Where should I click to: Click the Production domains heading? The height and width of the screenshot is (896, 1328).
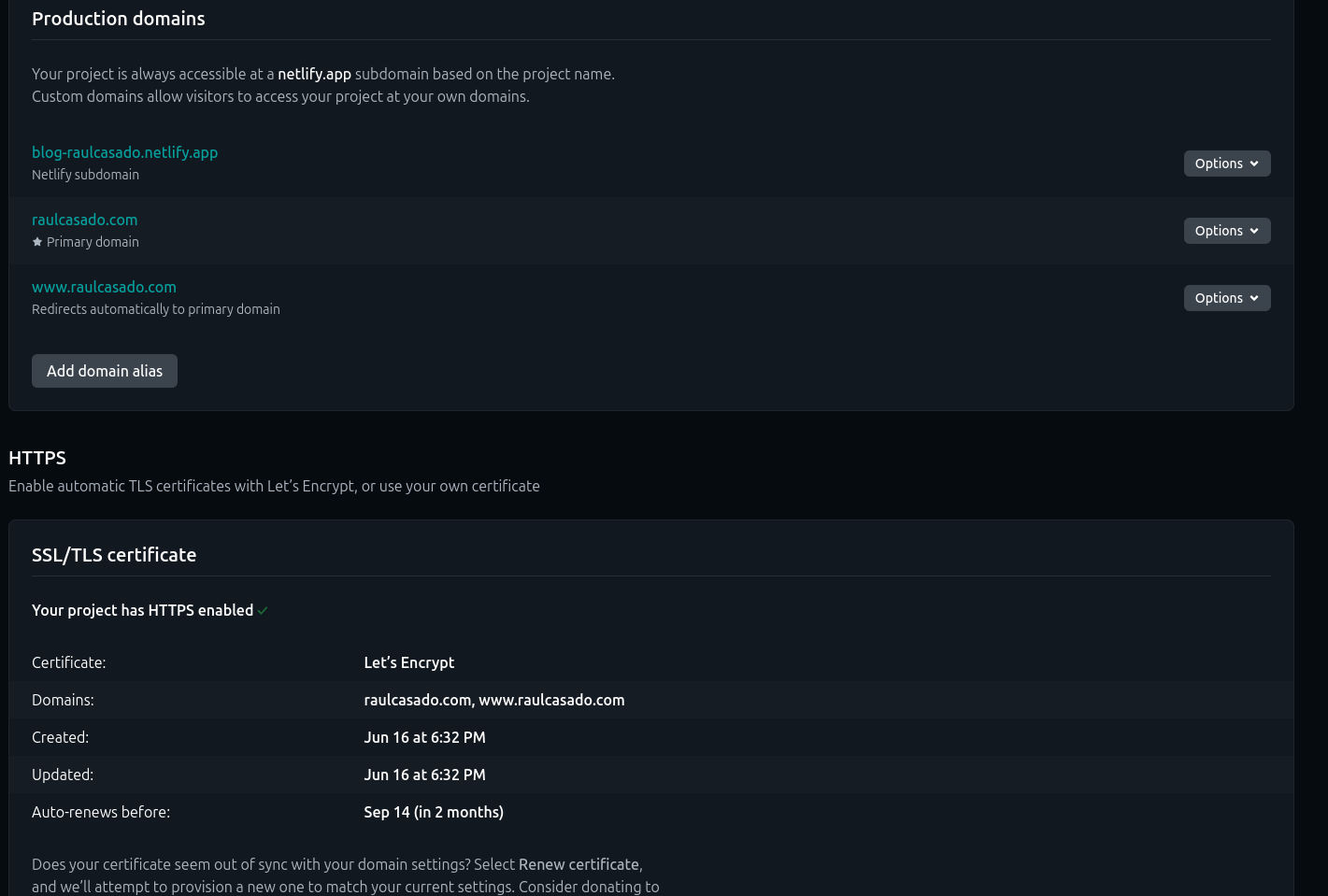[x=119, y=19]
